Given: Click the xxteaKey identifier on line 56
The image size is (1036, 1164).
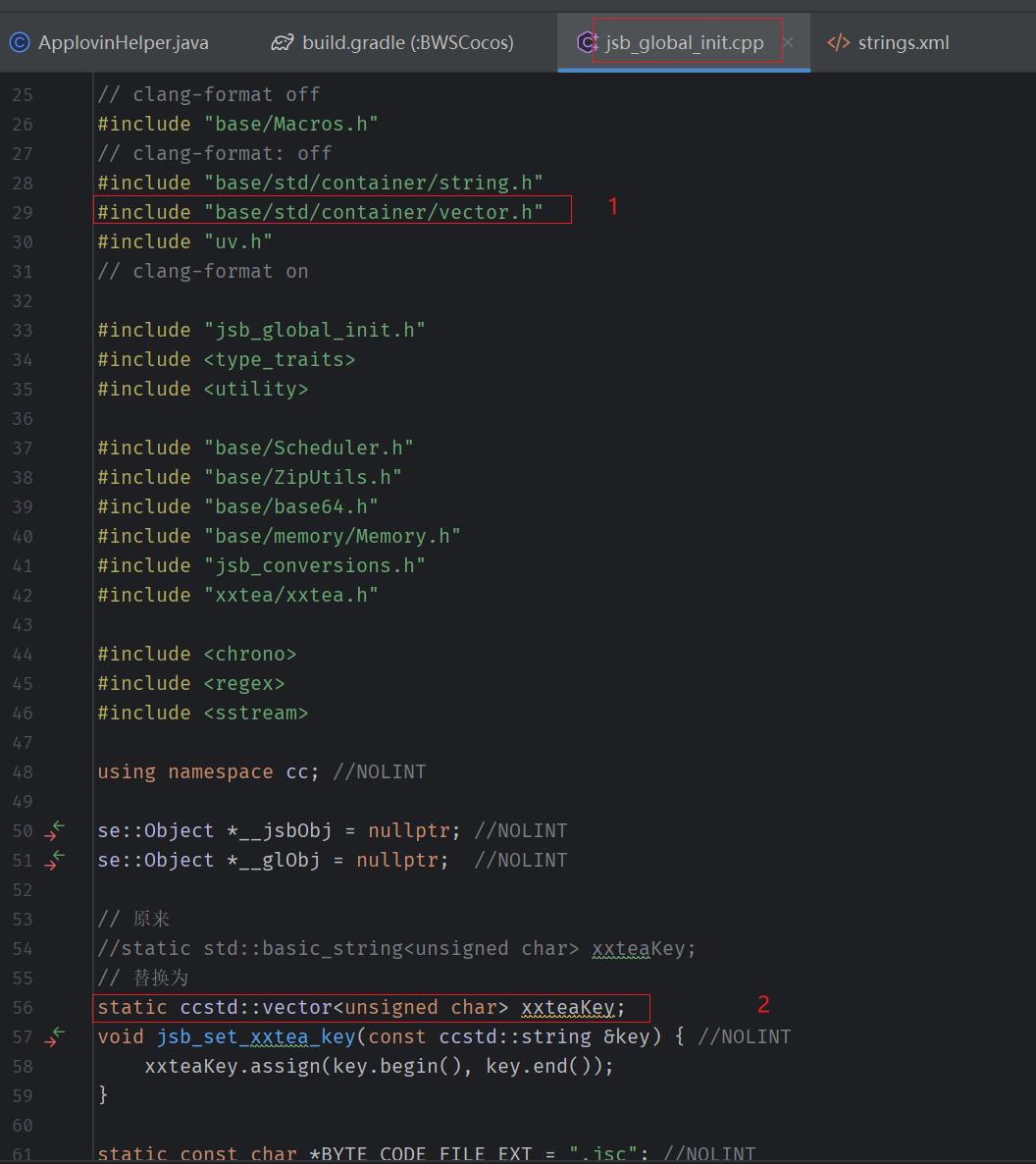Looking at the screenshot, I should tap(568, 1007).
